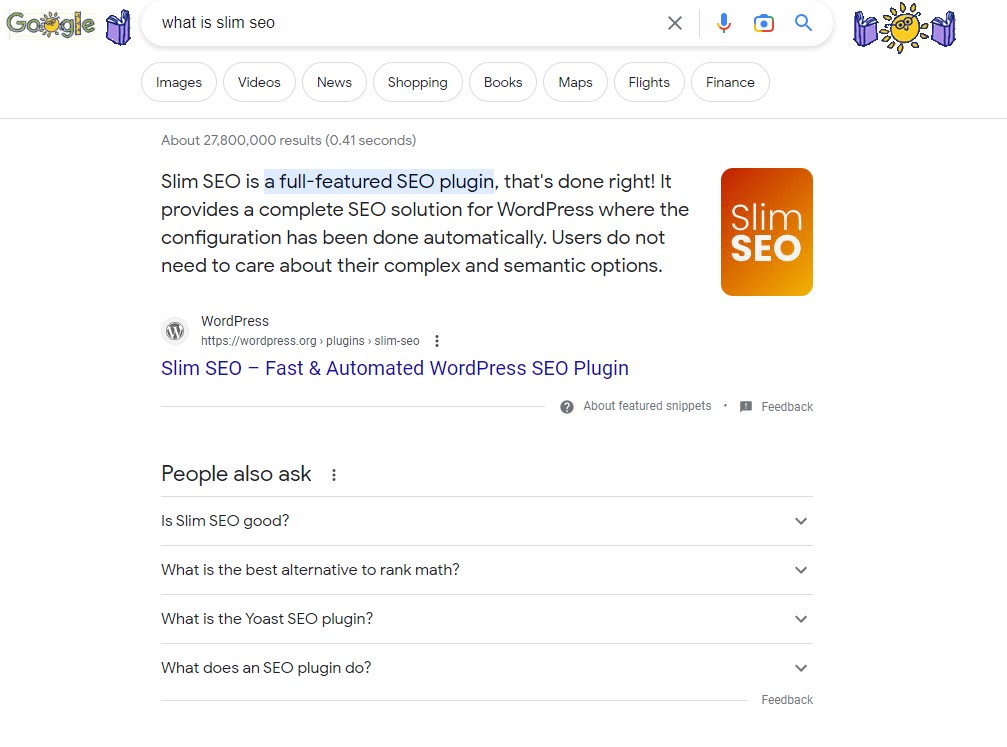Switch to the Finance filter
1007x747 pixels.
pyautogui.click(x=730, y=82)
